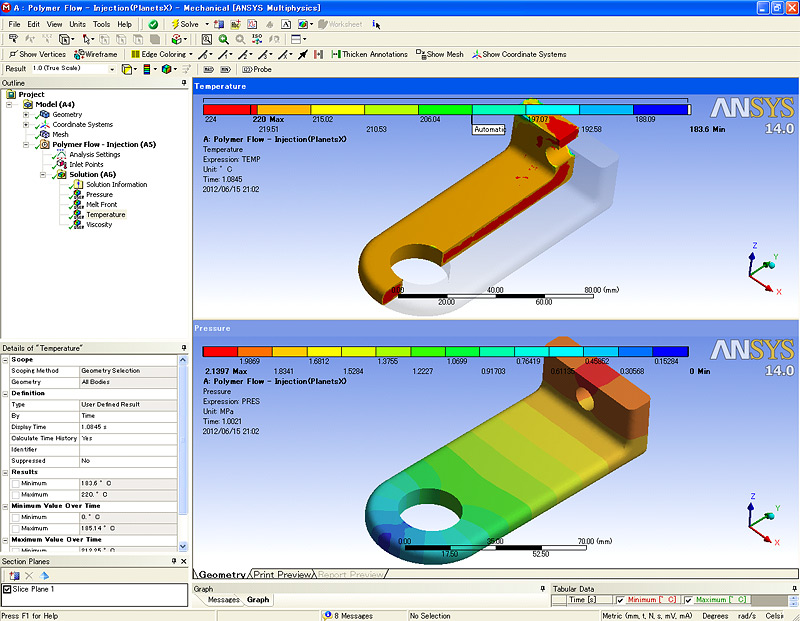Switch to the Graph tab
The height and width of the screenshot is (621, 800).
pos(258,600)
